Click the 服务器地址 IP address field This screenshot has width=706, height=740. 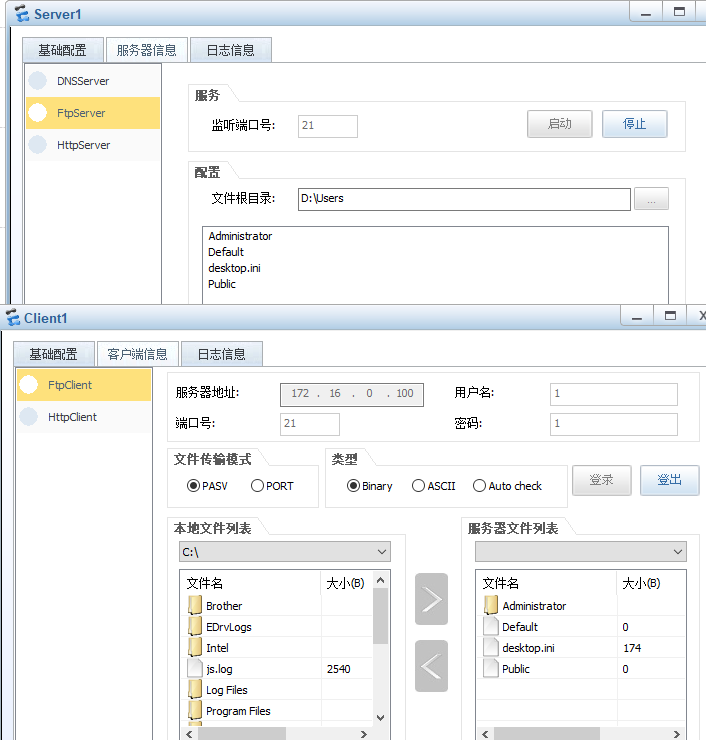(x=352, y=395)
